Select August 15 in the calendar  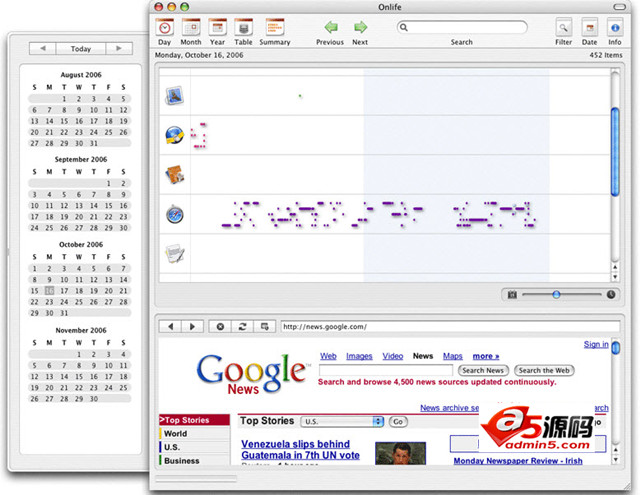click(64, 121)
